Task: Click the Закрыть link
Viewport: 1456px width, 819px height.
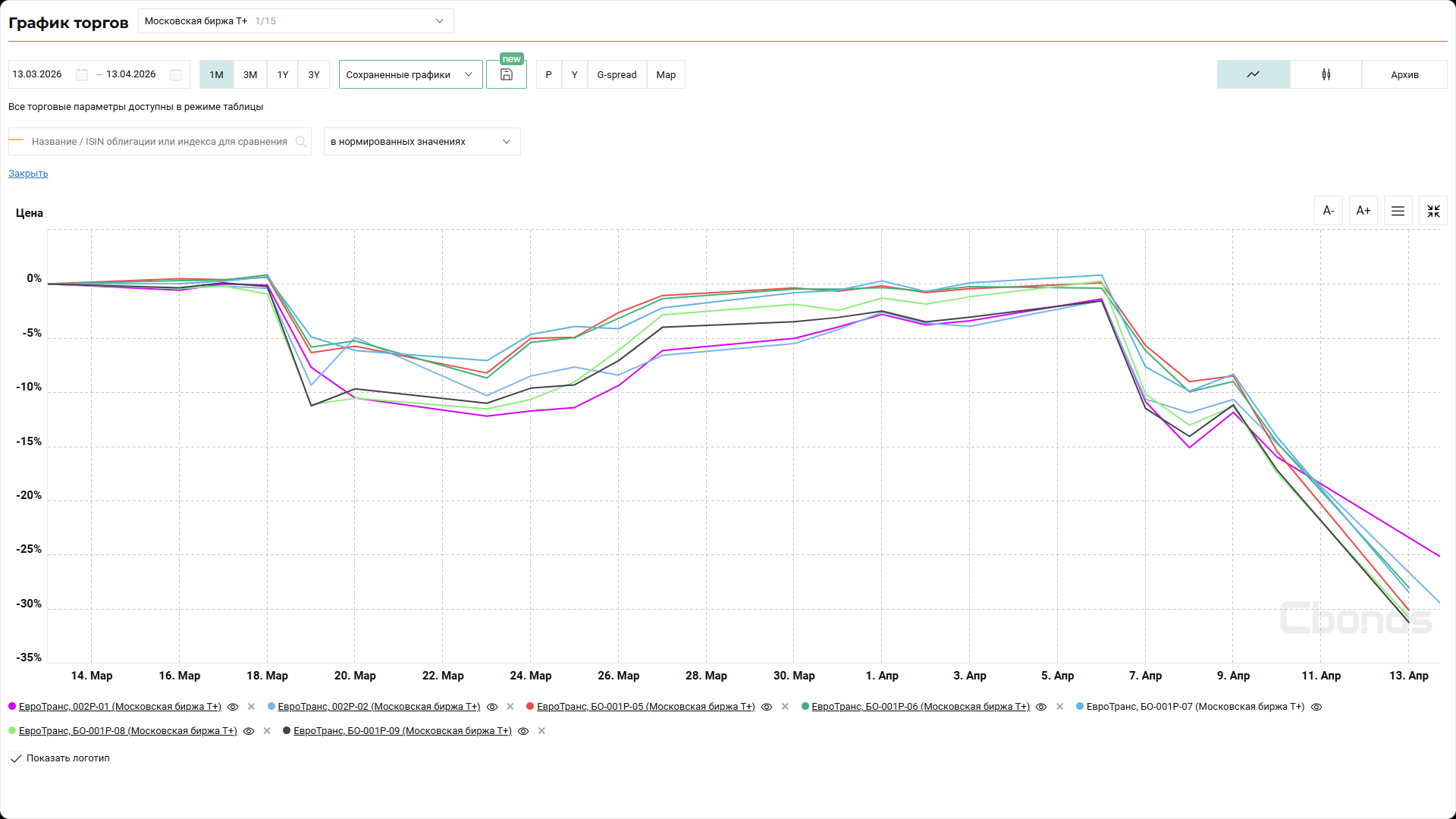Action: 28,174
